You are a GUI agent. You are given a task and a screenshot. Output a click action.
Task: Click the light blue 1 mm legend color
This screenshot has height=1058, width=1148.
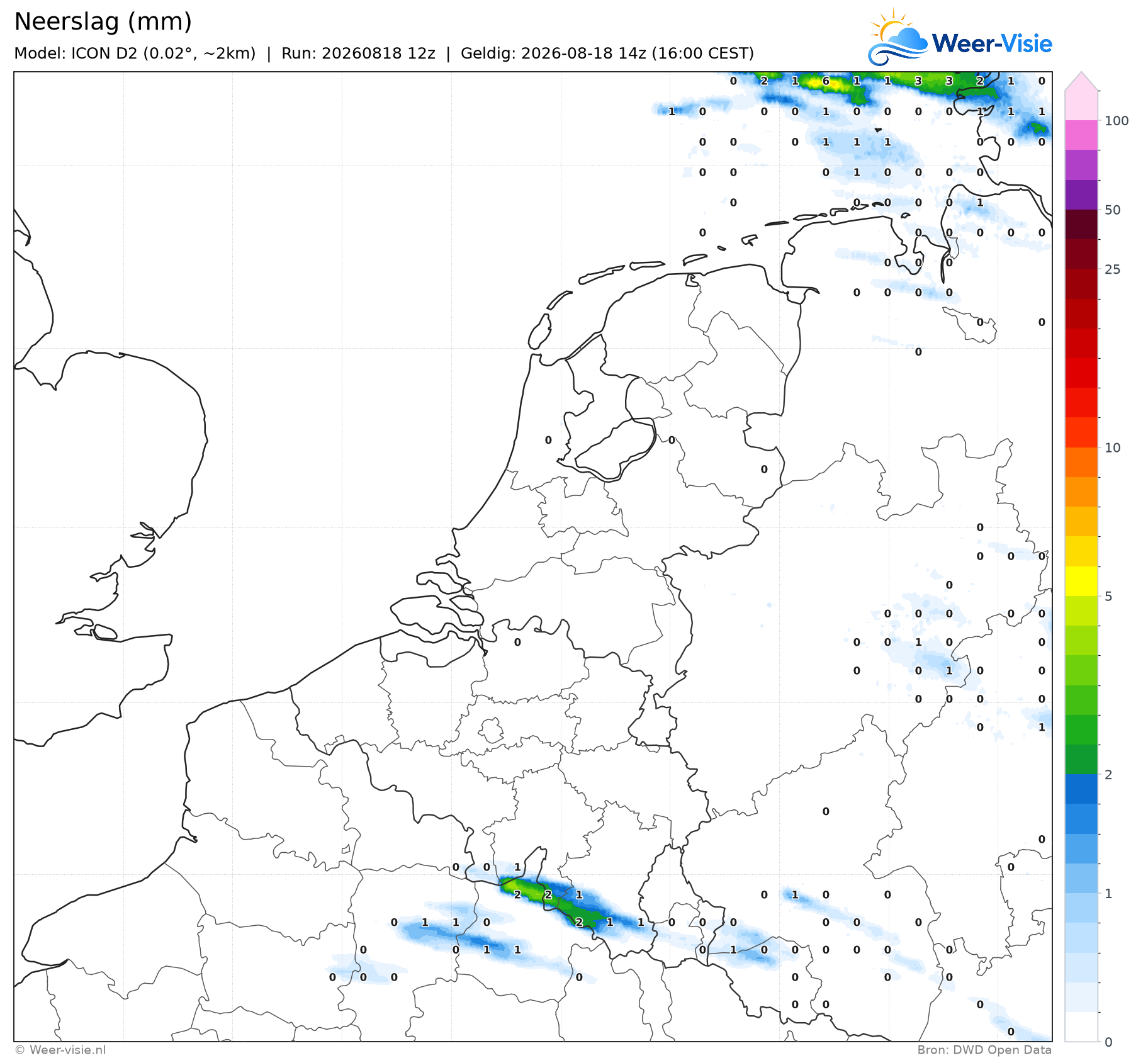[1081, 908]
